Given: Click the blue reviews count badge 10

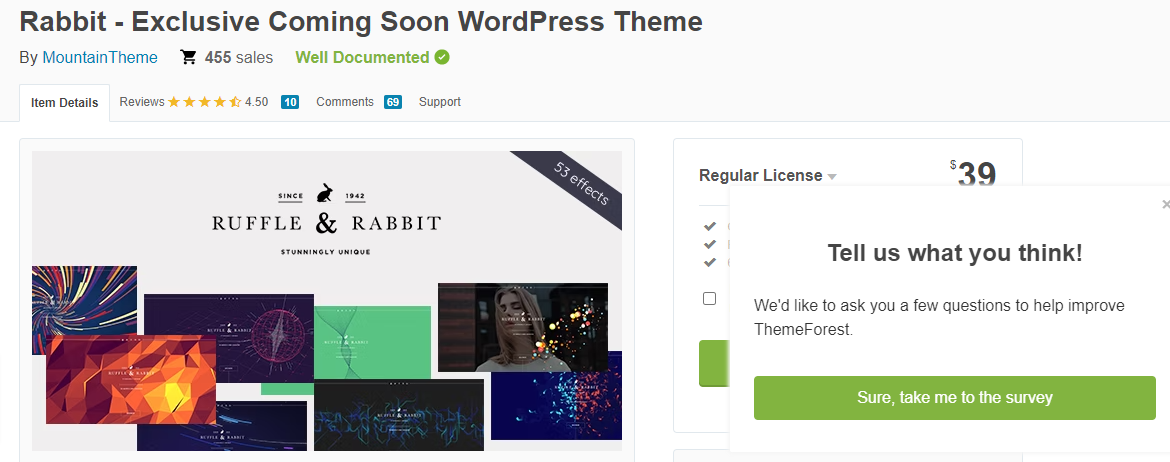Looking at the screenshot, I should pyautogui.click(x=290, y=102).
